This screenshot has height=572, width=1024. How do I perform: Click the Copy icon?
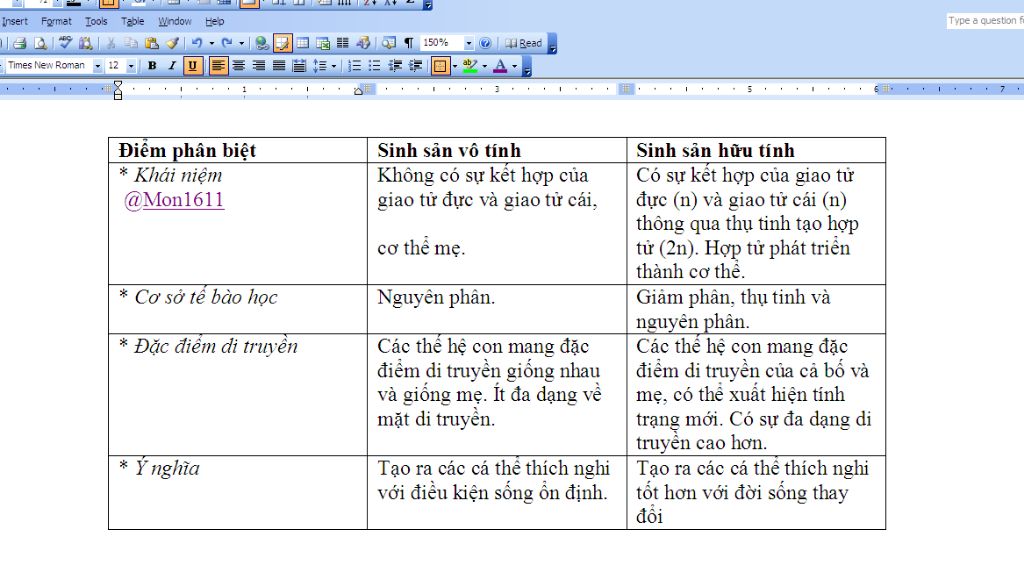(x=131, y=43)
